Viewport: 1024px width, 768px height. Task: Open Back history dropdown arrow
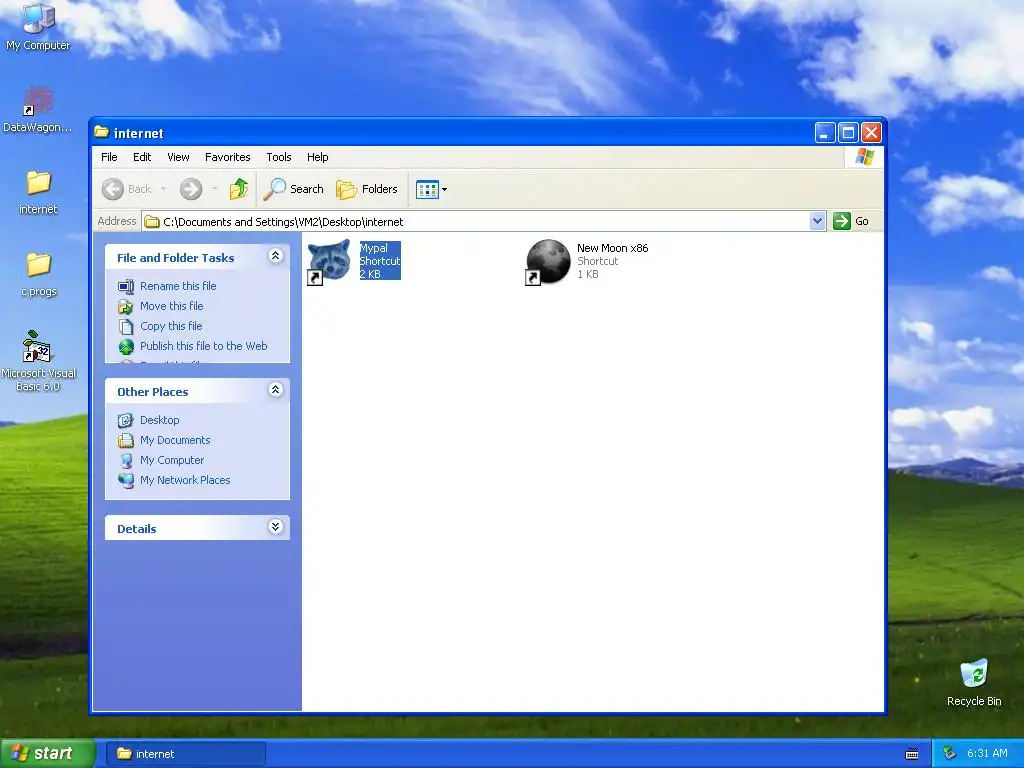pyautogui.click(x=163, y=189)
